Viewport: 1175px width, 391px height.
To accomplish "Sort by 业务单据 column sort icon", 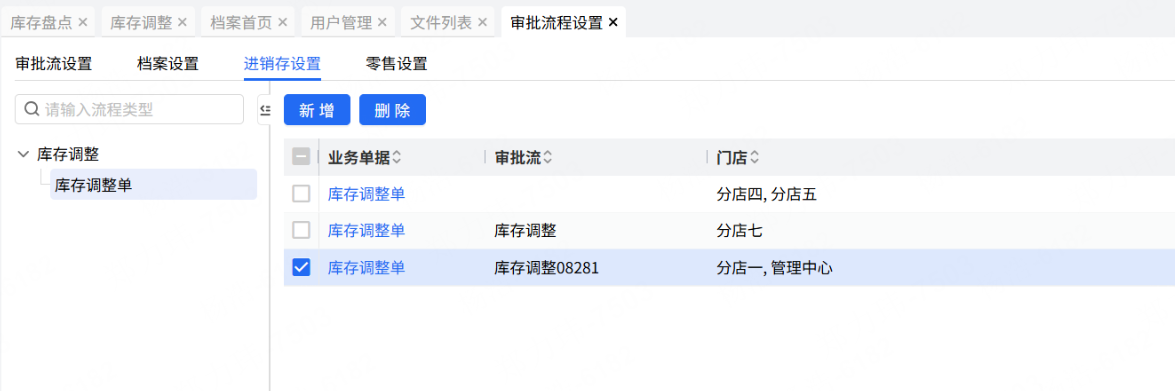I will coord(396,157).
